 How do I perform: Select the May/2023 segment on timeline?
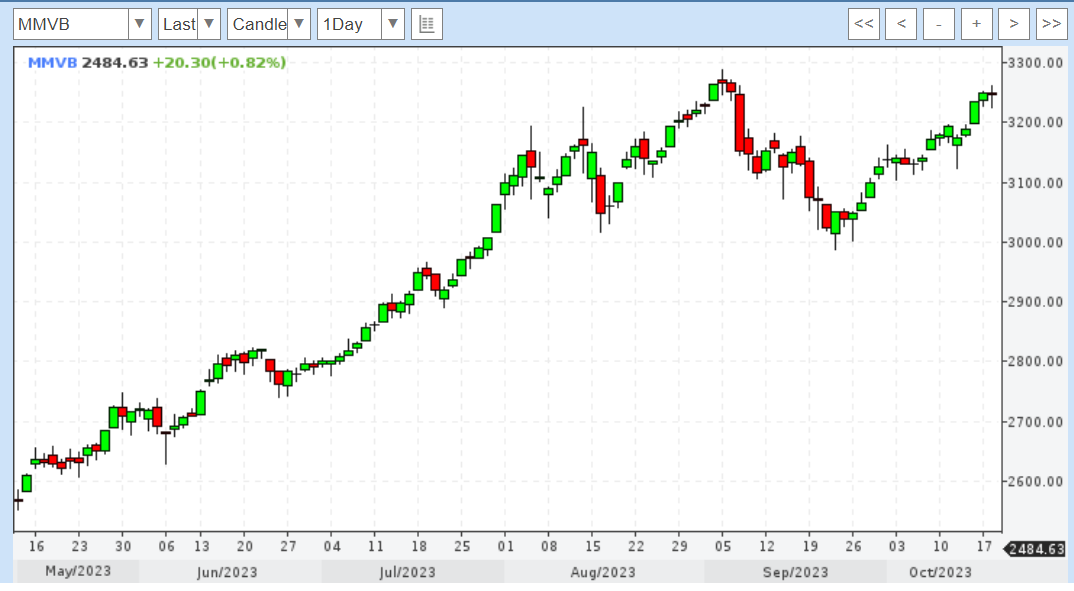tap(78, 572)
